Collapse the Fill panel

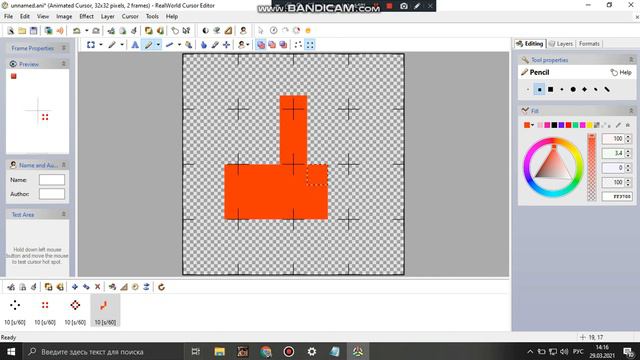coord(631,111)
